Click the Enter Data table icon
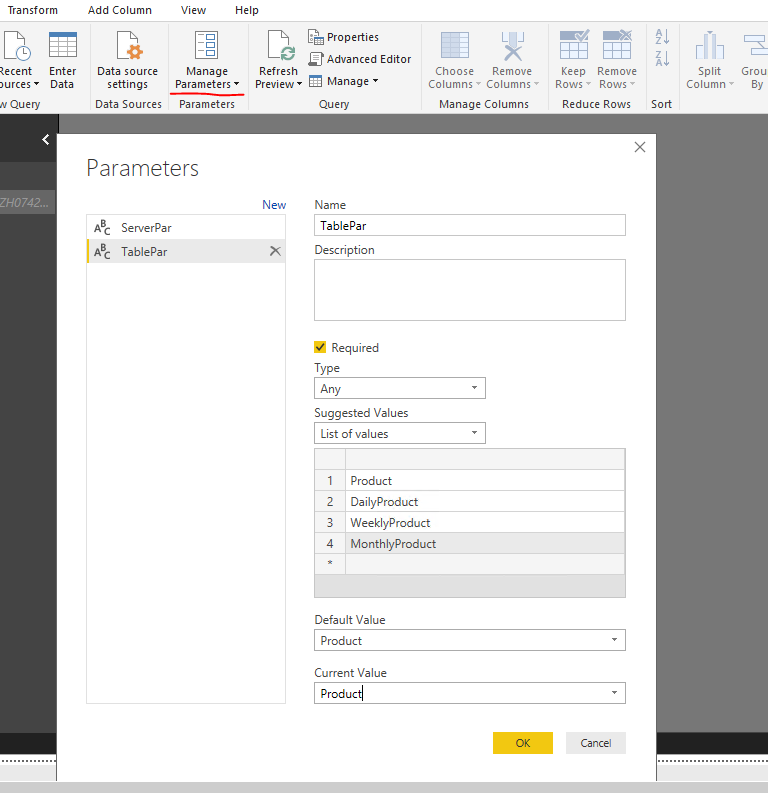The width and height of the screenshot is (768, 793). click(63, 45)
